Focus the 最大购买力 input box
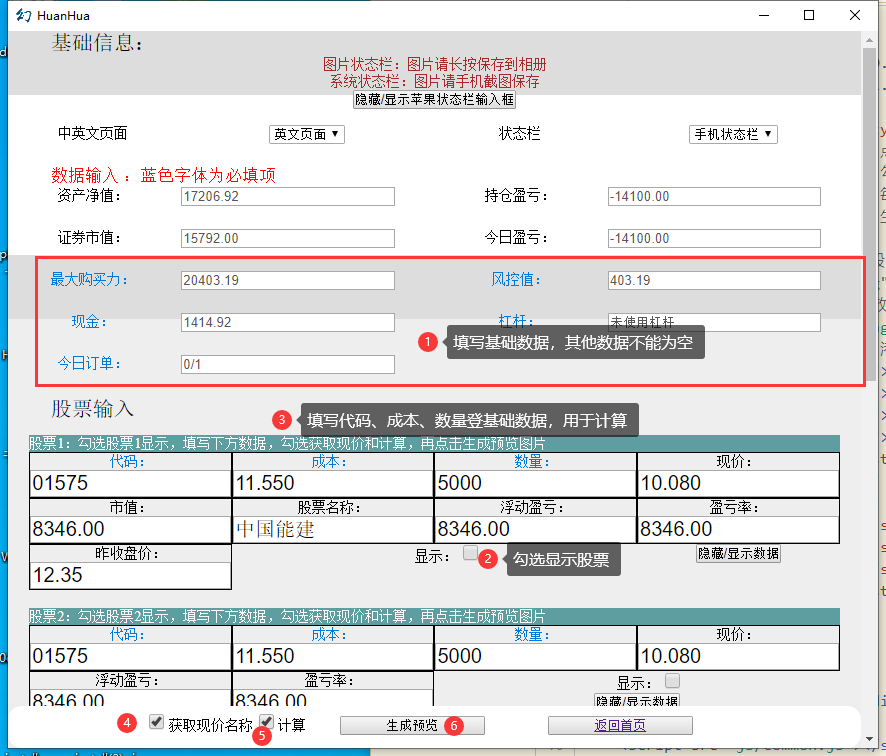This screenshot has height=756, width=886. pyautogui.click(x=287, y=280)
